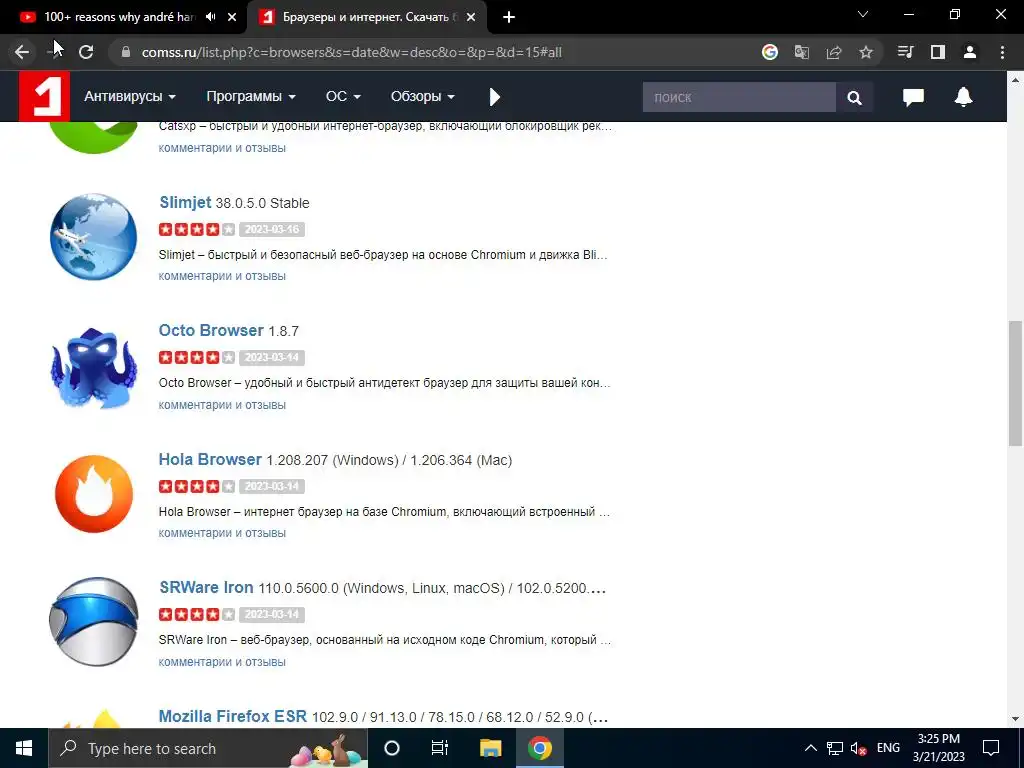The height and width of the screenshot is (768, 1024).
Task: Click the Google icon in address bar
Action: [x=770, y=52]
